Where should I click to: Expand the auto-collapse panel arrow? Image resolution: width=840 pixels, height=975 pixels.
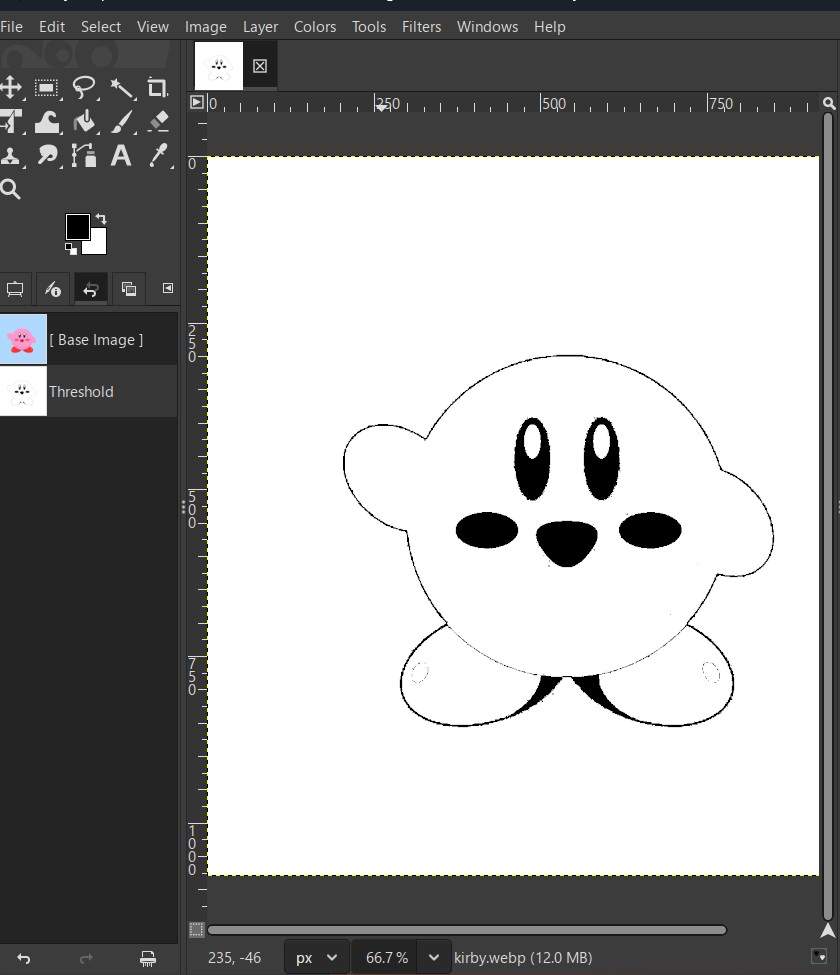[x=167, y=288]
